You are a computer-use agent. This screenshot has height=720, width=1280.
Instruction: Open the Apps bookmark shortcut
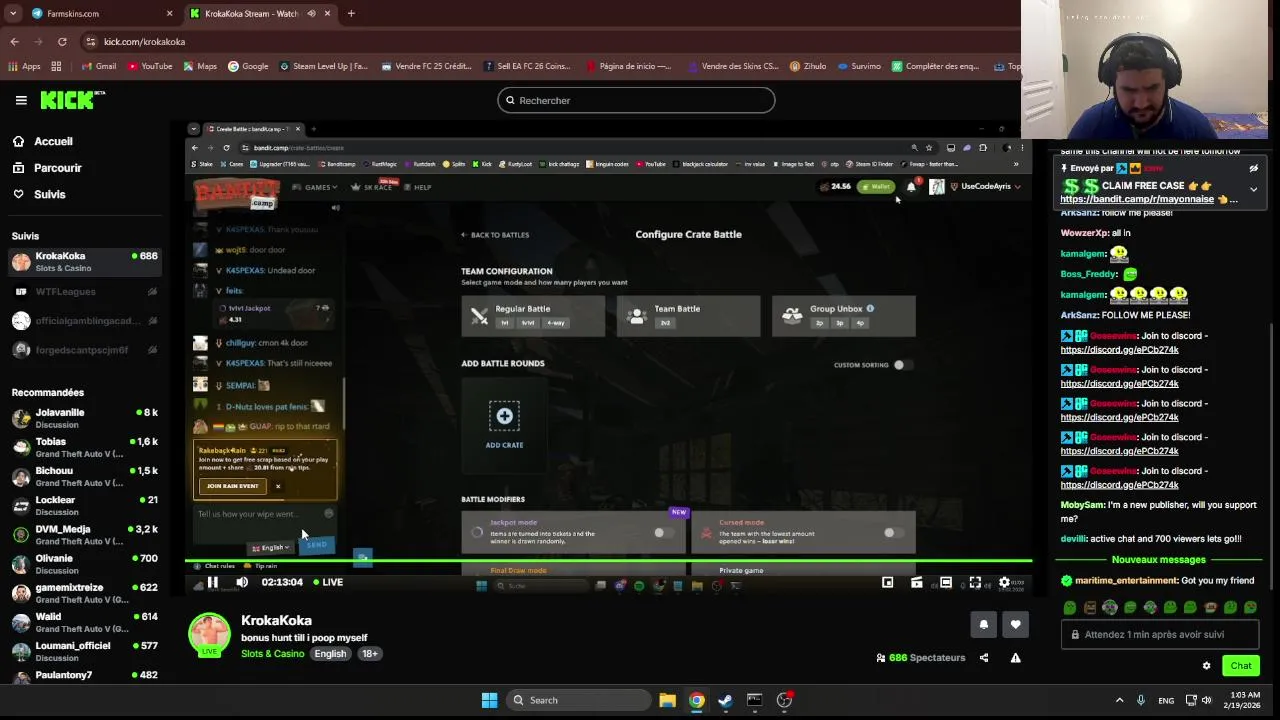tap(24, 66)
